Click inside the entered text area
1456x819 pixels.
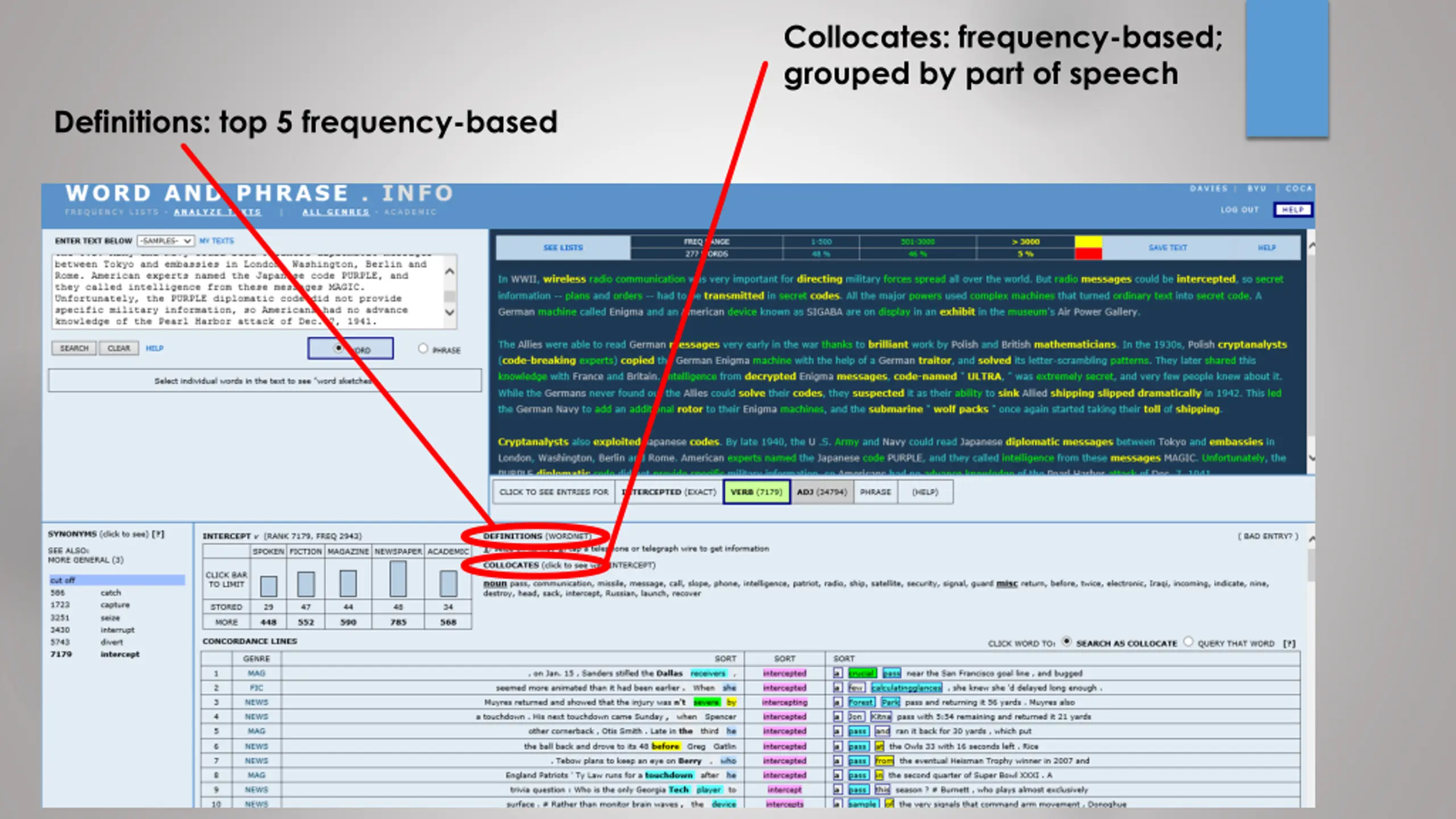point(249,291)
